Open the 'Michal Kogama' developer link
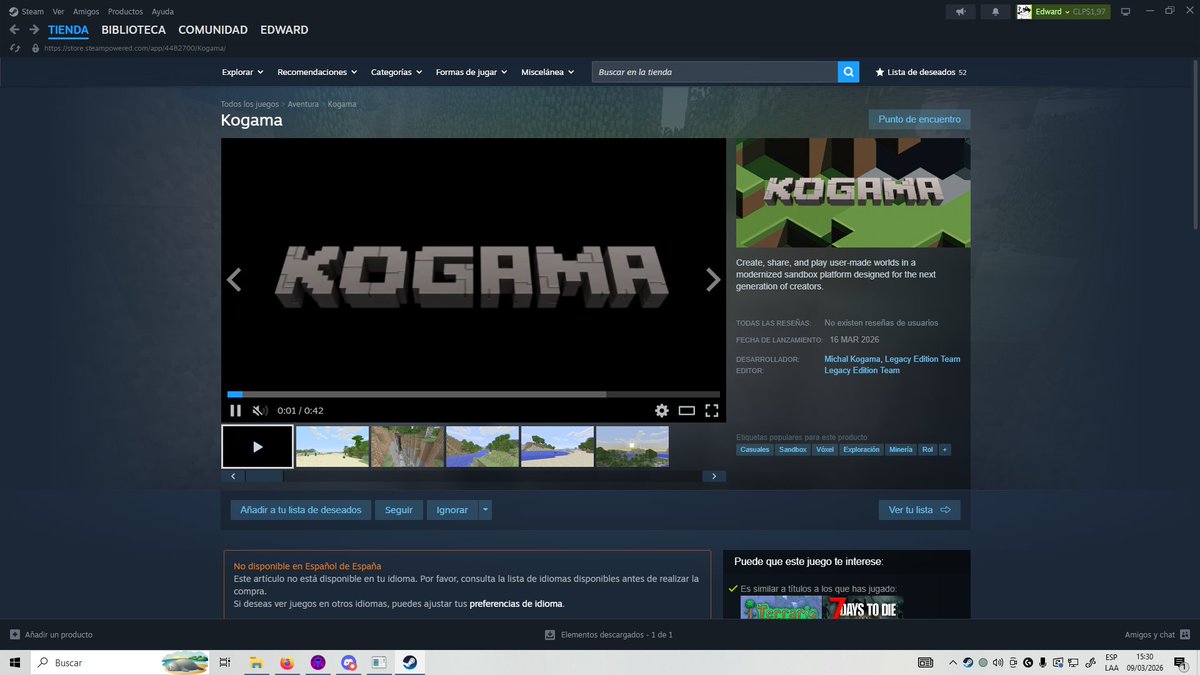This screenshot has height=675, width=1200. 852,359
